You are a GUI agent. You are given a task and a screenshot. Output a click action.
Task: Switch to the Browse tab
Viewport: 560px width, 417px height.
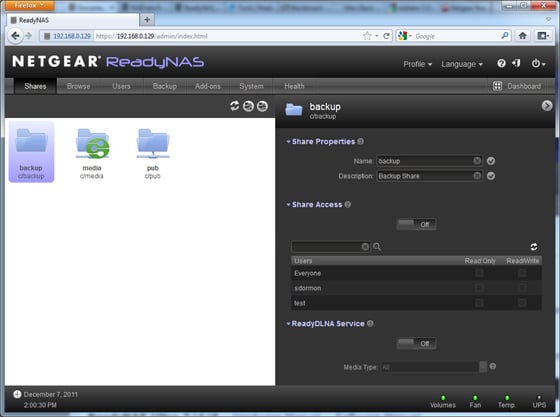(x=78, y=86)
